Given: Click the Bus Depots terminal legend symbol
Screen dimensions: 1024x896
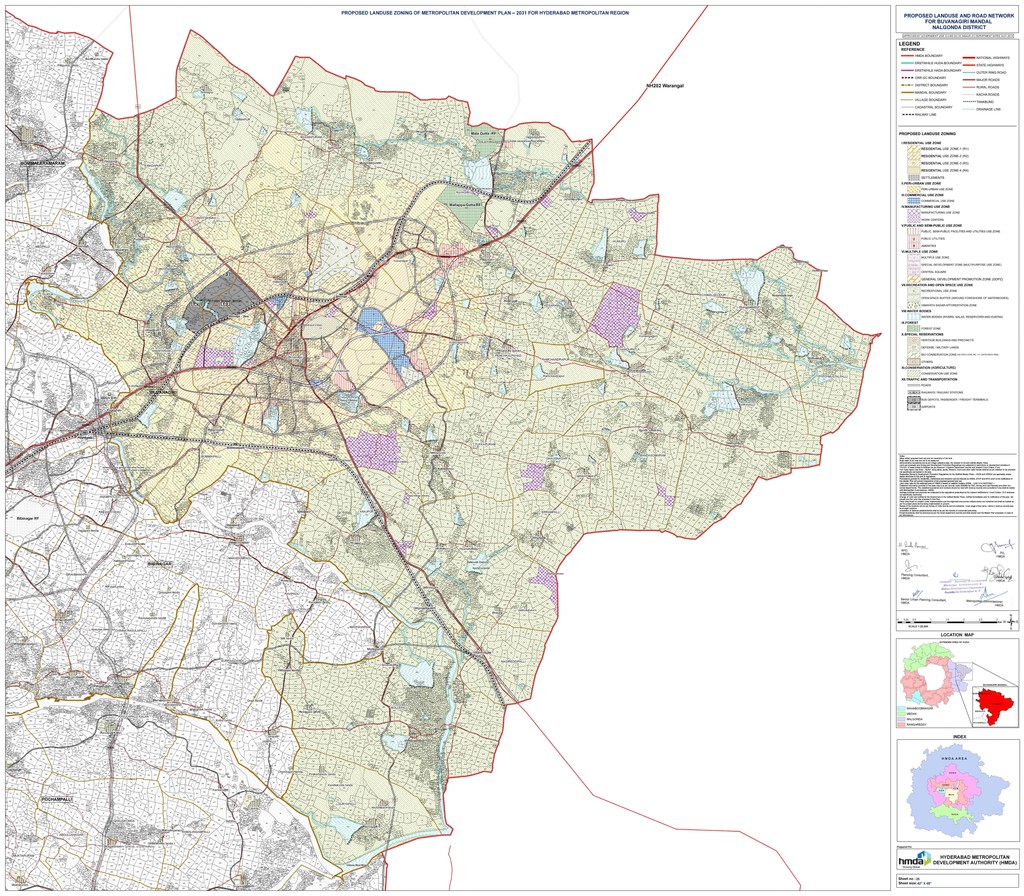Looking at the screenshot, I should point(916,397).
